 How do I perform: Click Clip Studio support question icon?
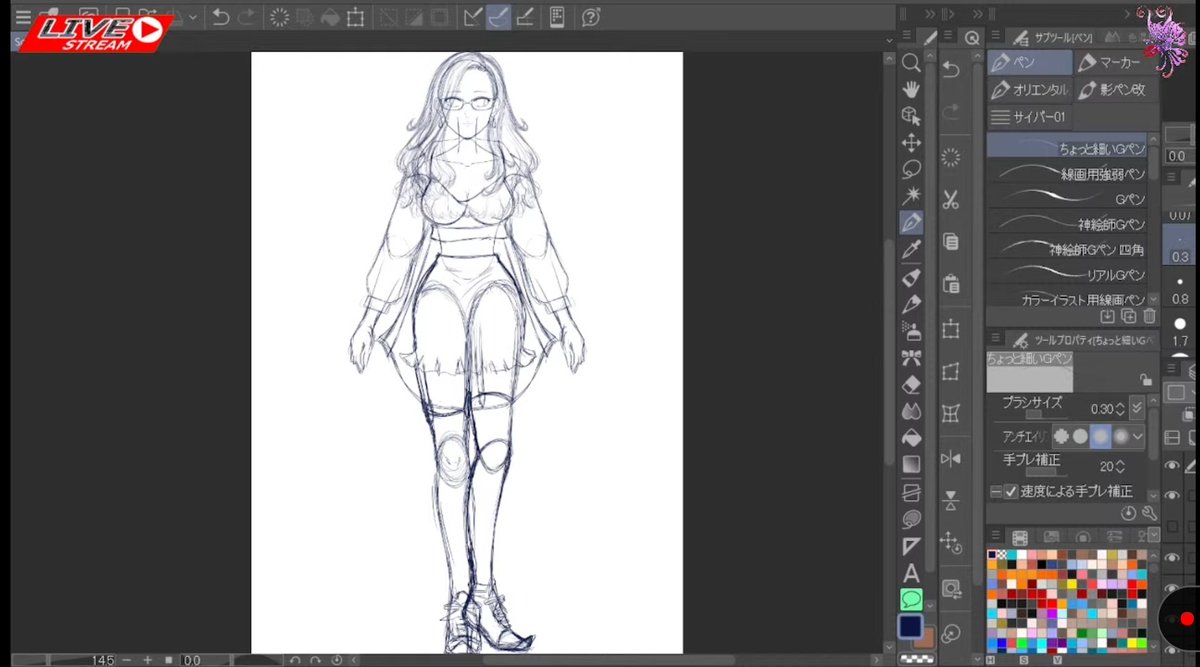click(591, 17)
